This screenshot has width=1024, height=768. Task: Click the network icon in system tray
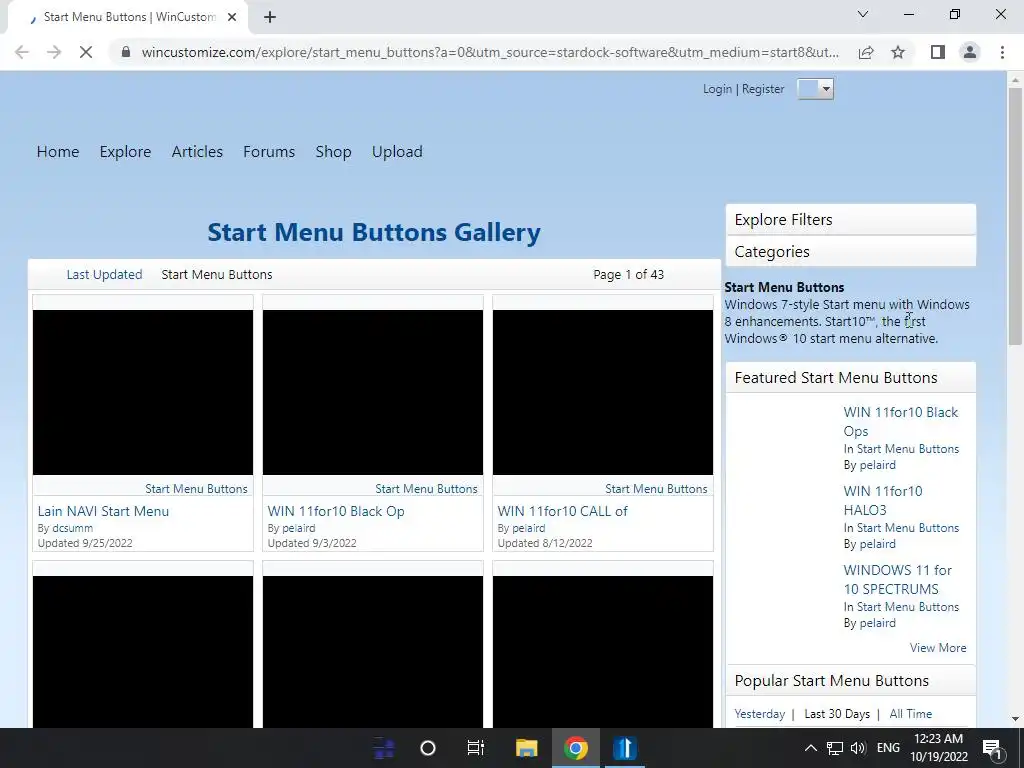pyautogui.click(x=835, y=748)
